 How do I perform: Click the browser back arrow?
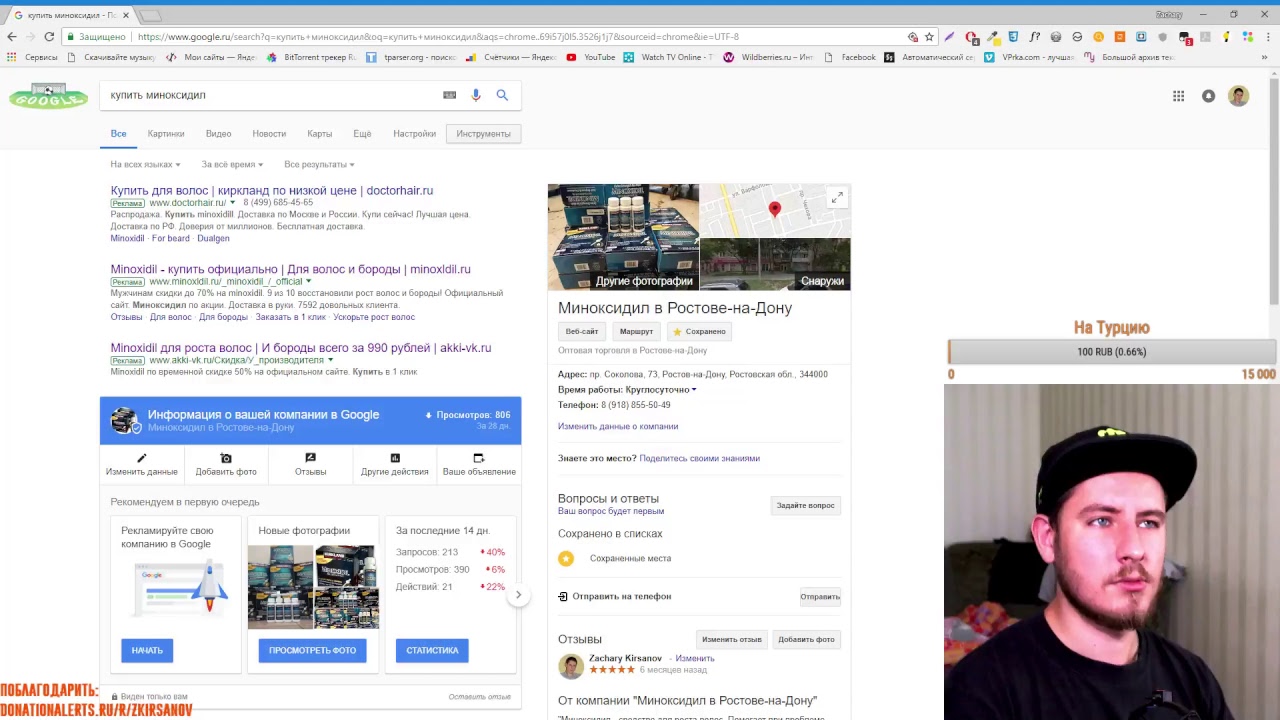click(11, 37)
